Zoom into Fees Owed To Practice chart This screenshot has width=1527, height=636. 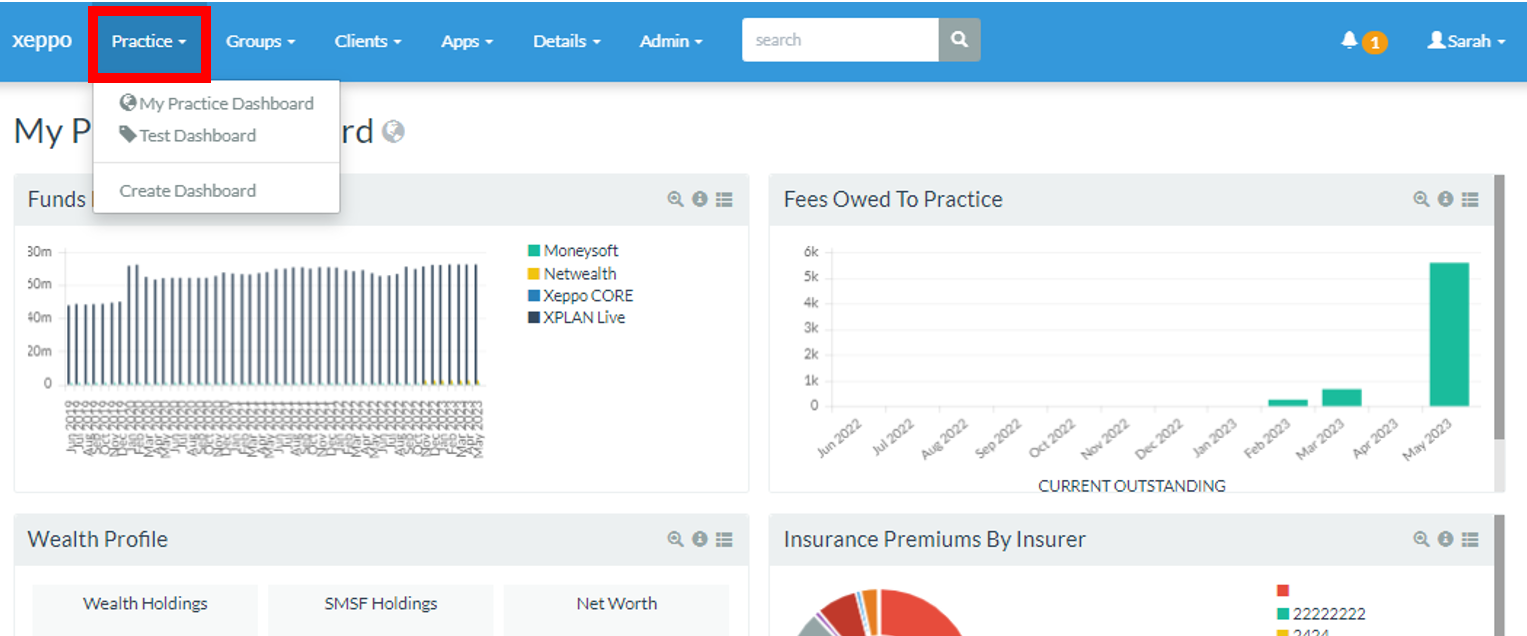pos(1421,200)
